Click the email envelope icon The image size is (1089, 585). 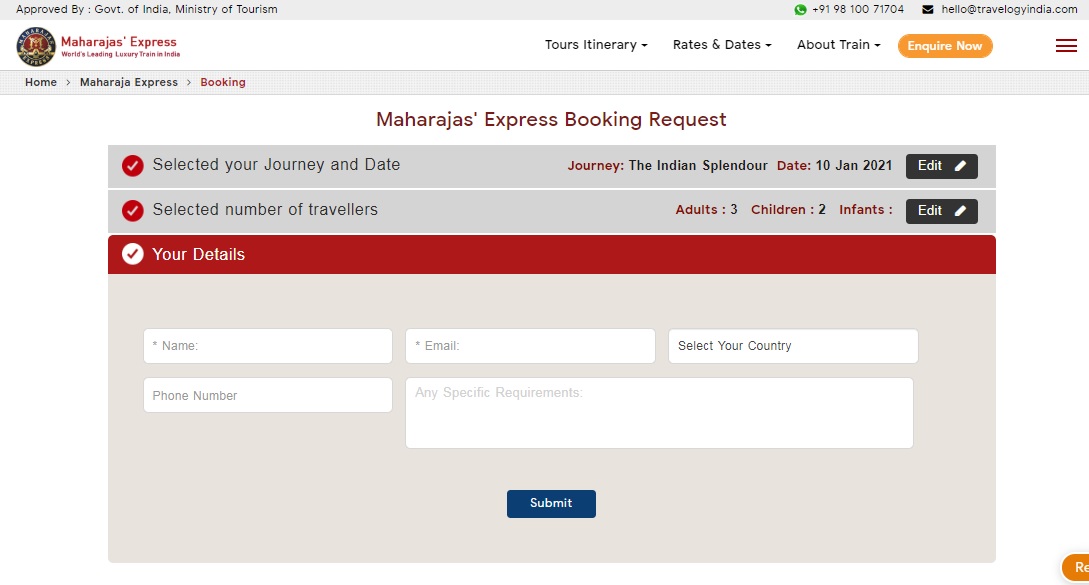pyautogui.click(x=927, y=10)
